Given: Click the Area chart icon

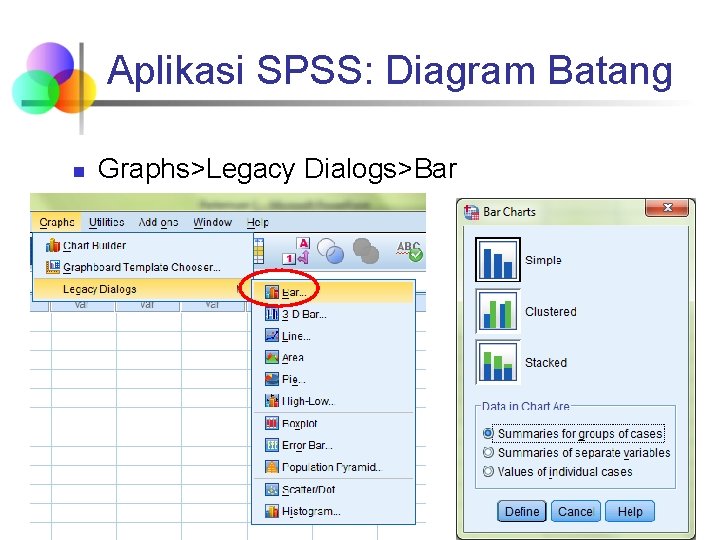Looking at the screenshot, I should pos(272,357).
